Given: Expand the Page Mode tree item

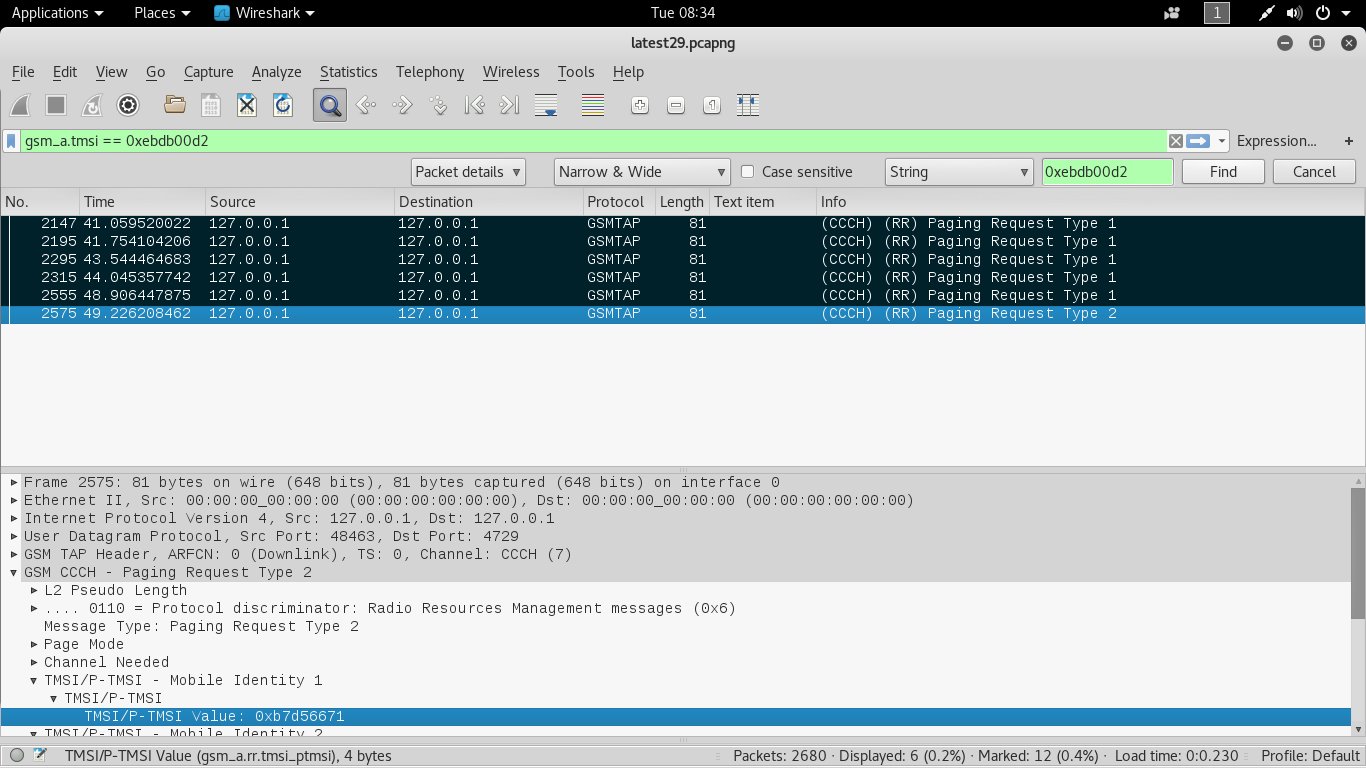Looking at the screenshot, I should click(x=35, y=644).
